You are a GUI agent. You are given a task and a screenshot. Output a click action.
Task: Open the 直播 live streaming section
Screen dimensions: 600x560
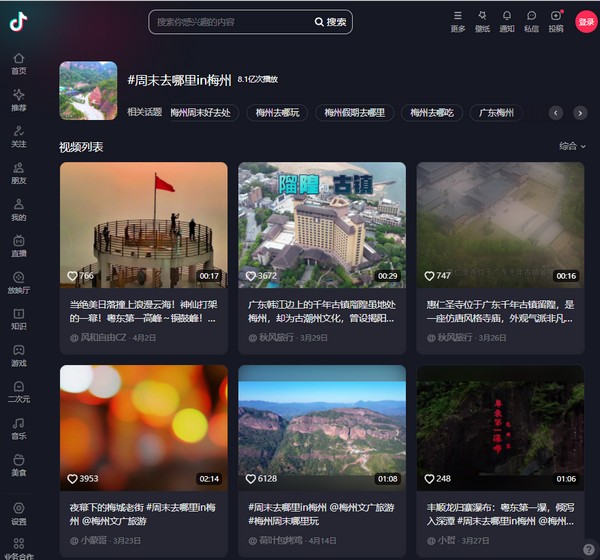click(x=18, y=245)
